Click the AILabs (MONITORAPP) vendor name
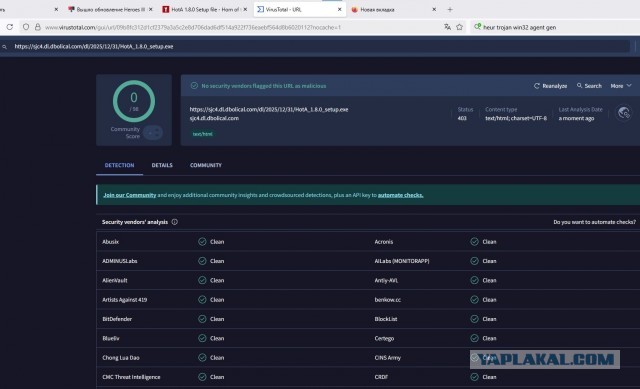Image resolution: width=640 pixels, height=389 pixels. (402, 261)
